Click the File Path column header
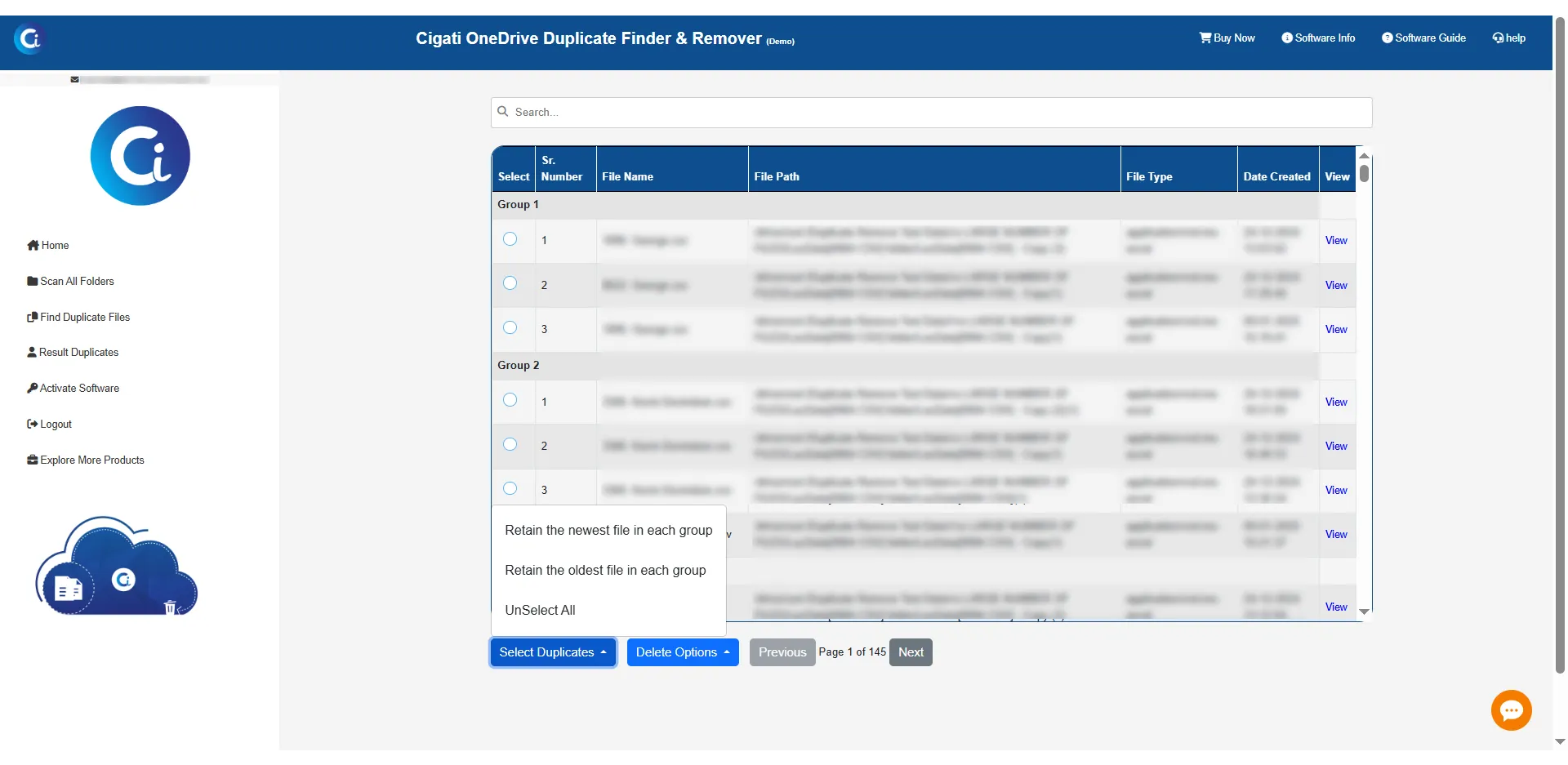The height and width of the screenshot is (765, 1568). [934, 169]
